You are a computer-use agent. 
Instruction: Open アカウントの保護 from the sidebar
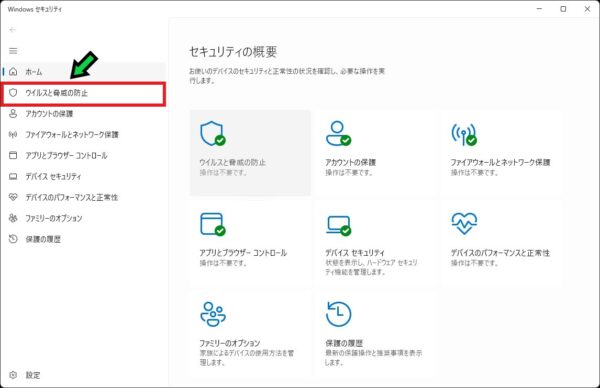tap(83, 114)
